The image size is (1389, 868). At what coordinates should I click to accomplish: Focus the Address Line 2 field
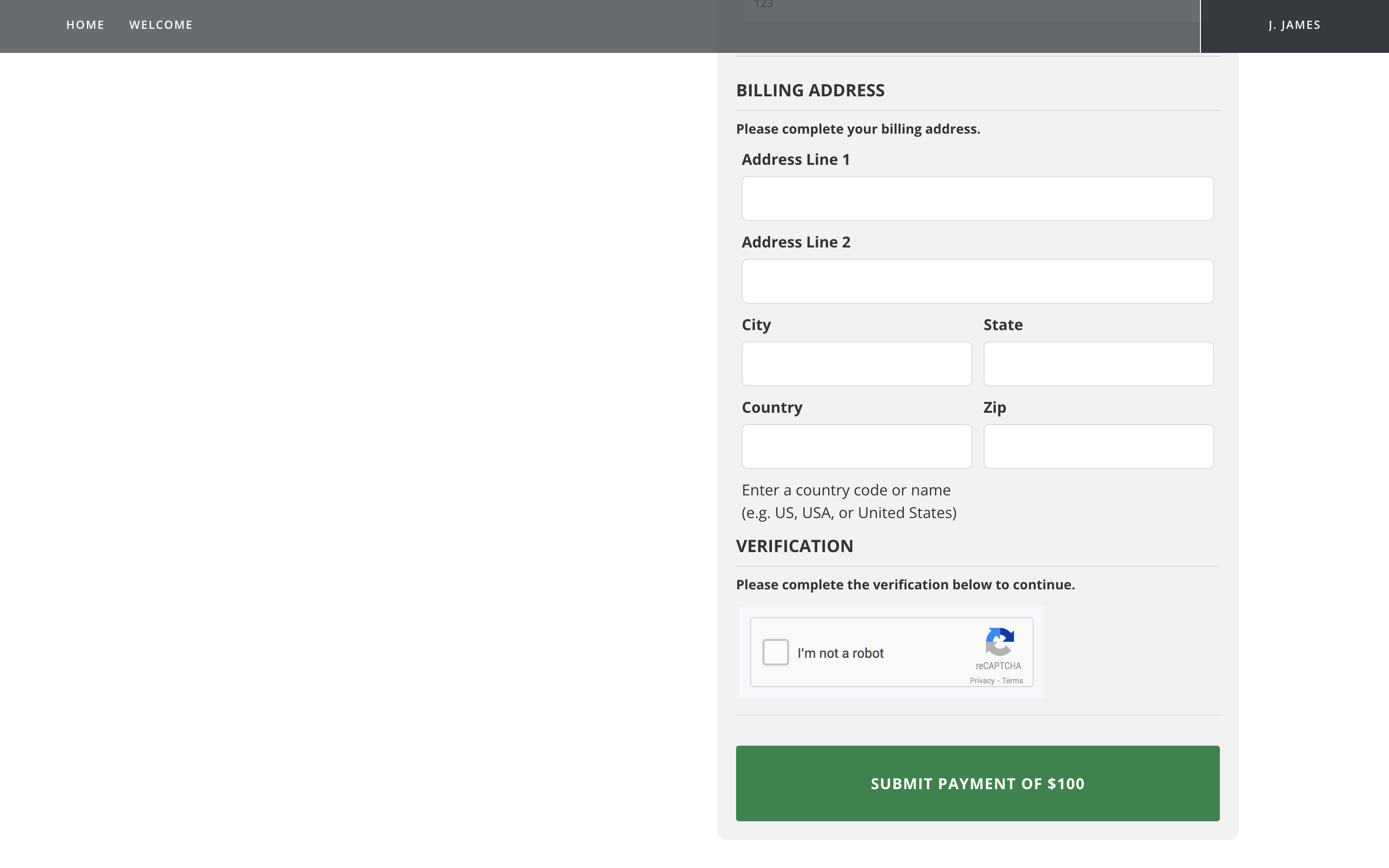pyautogui.click(x=977, y=281)
